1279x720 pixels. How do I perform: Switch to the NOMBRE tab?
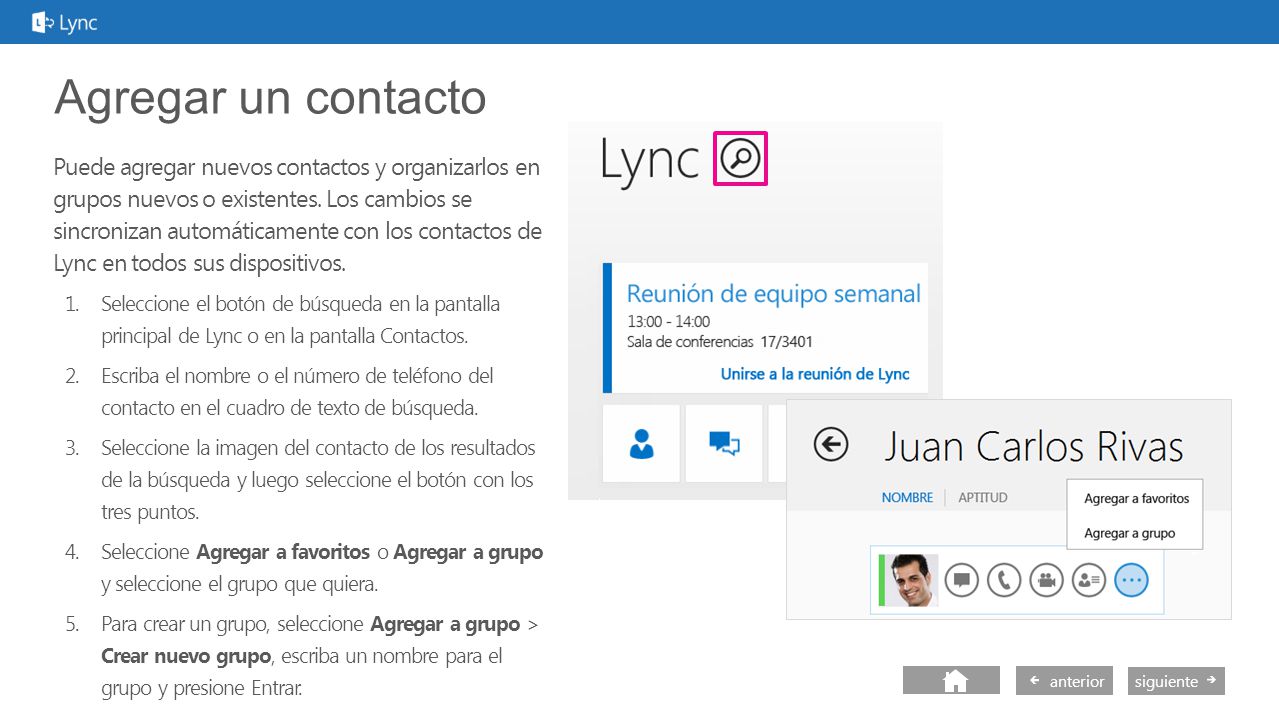click(x=907, y=497)
